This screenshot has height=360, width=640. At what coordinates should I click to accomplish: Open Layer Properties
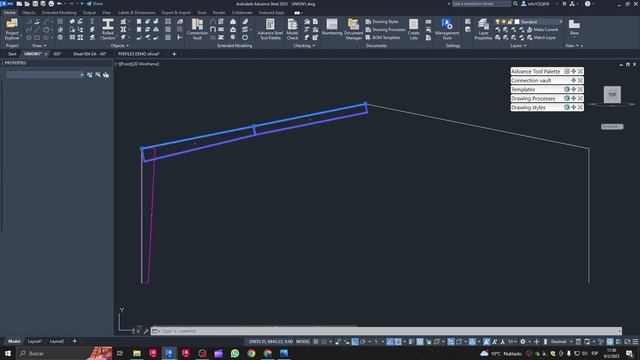coord(483,29)
